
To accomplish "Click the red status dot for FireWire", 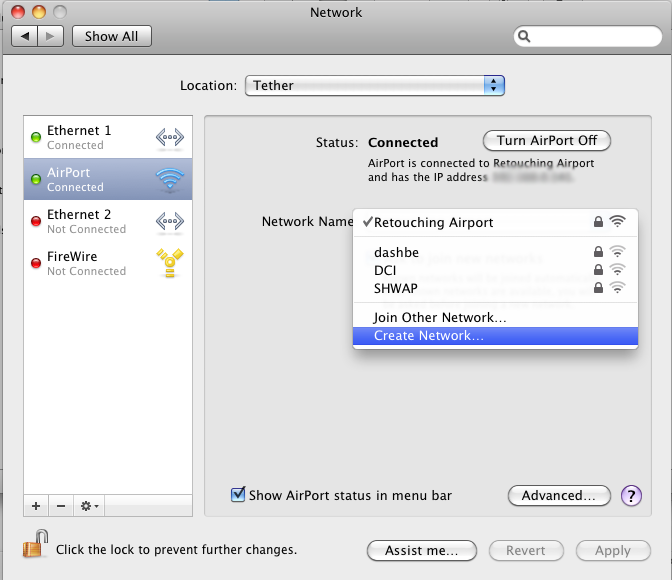I will click(x=36, y=263).
